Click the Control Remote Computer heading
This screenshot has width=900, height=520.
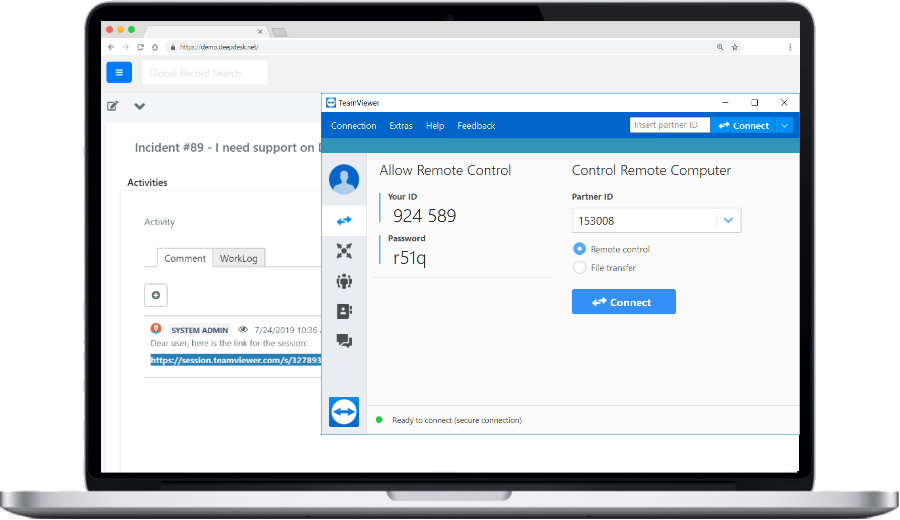(651, 170)
